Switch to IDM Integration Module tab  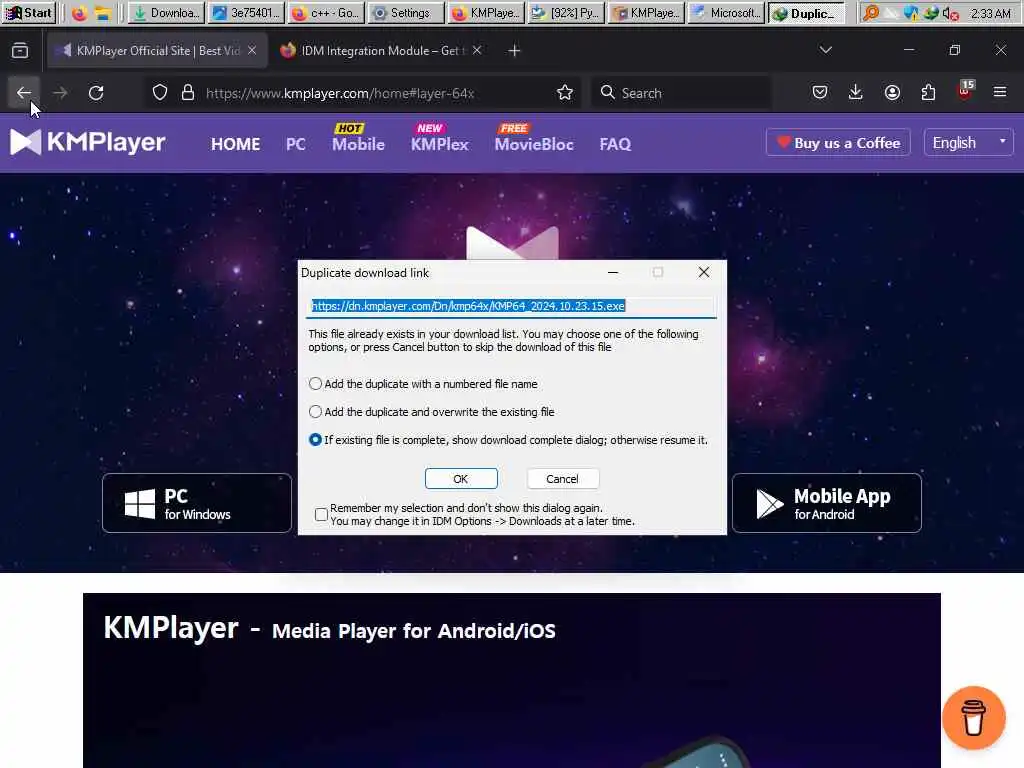[380, 50]
